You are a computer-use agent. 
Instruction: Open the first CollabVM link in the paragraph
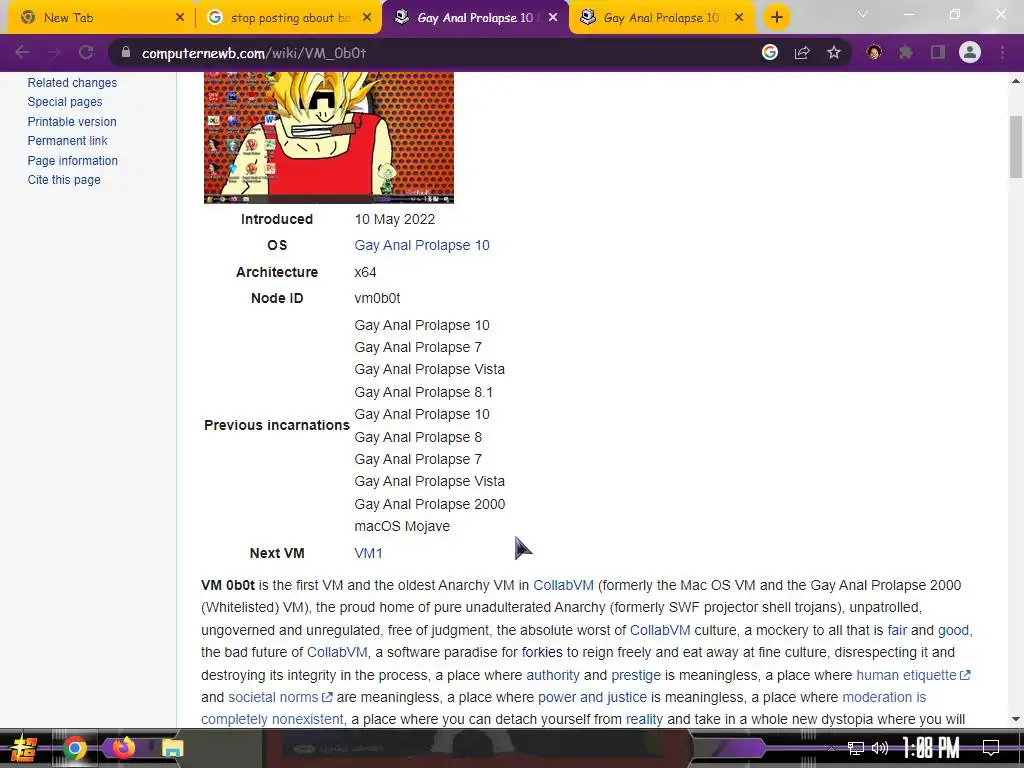tap(564, 585)
